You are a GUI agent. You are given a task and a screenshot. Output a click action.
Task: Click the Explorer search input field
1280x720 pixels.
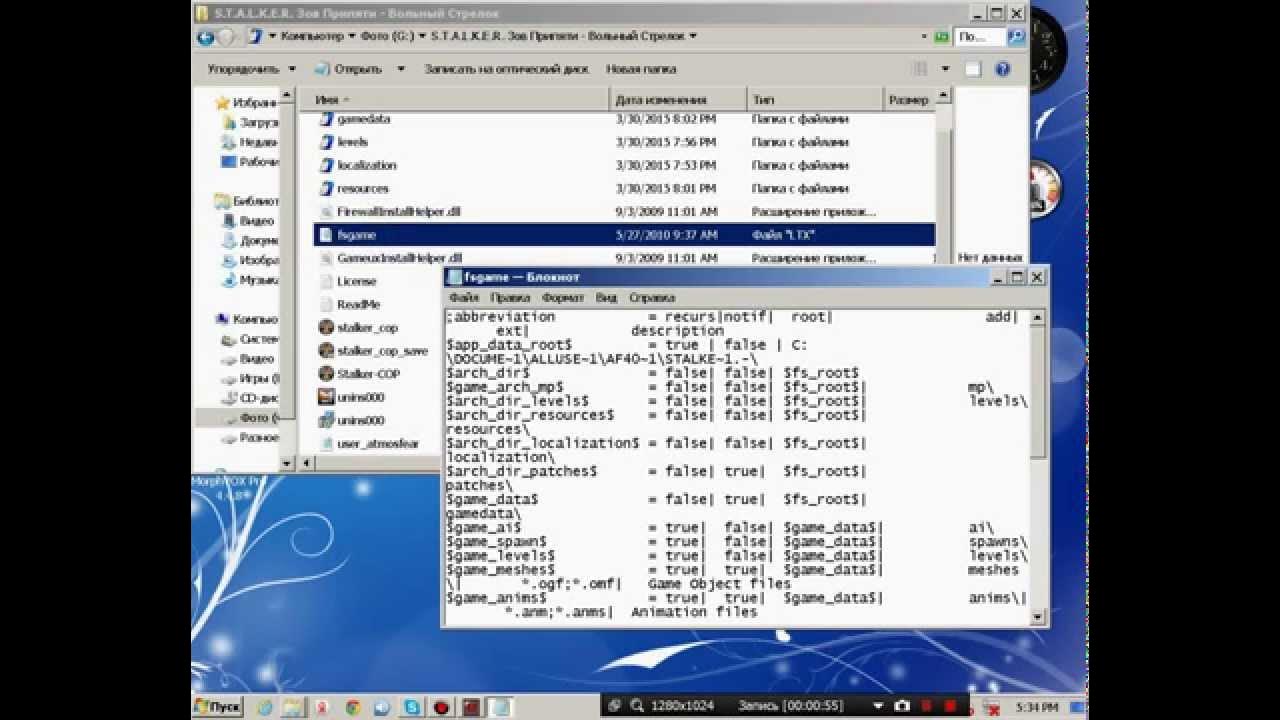[980, 37]
